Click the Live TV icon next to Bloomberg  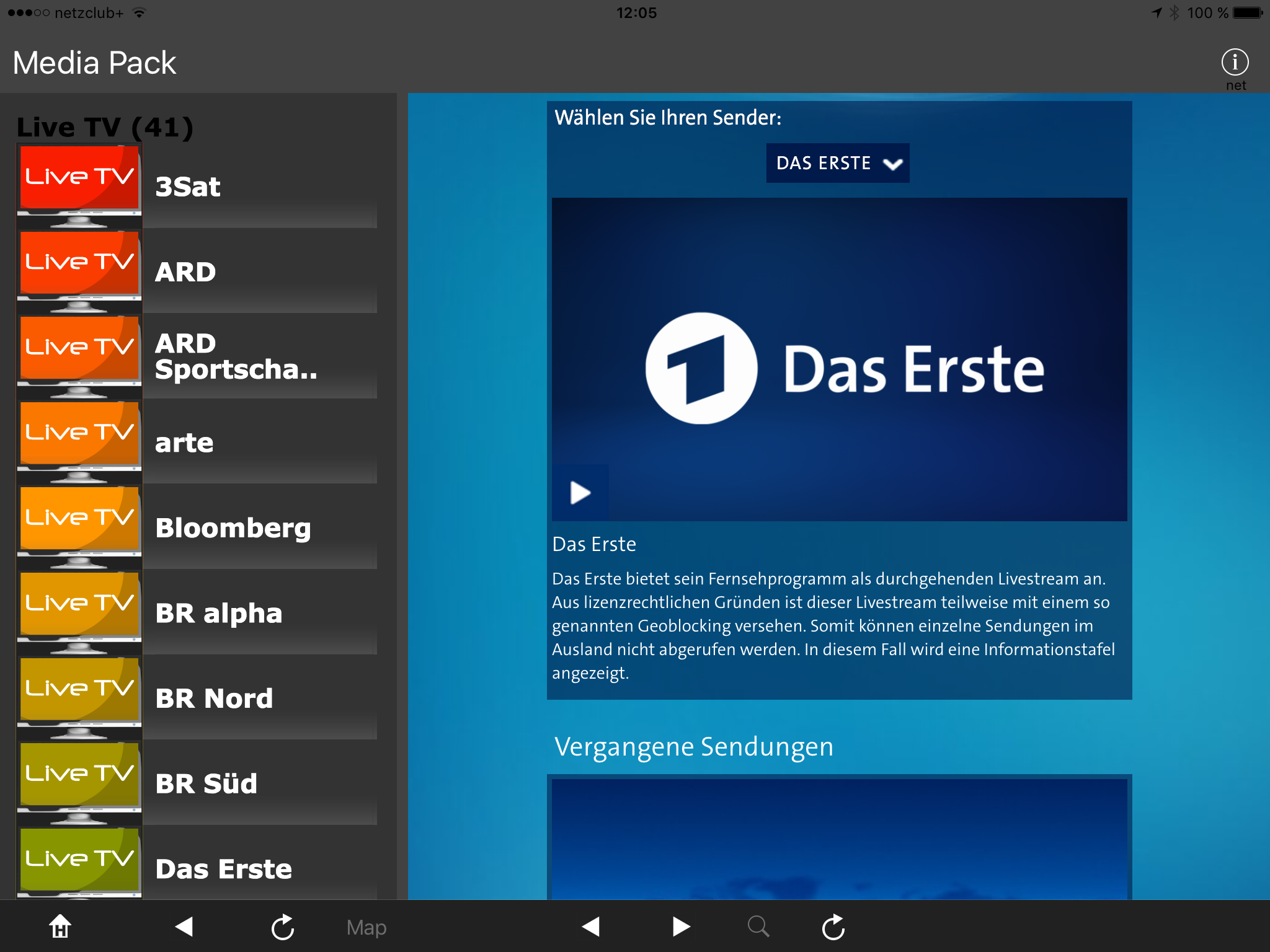coord(79,527)
